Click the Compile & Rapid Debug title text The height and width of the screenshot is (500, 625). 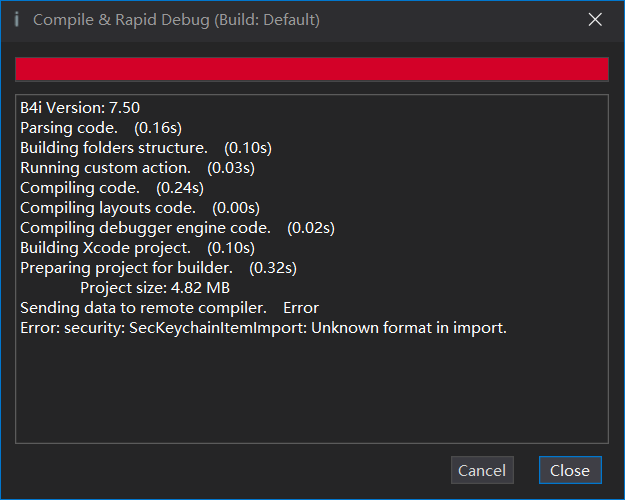point(176,20)
